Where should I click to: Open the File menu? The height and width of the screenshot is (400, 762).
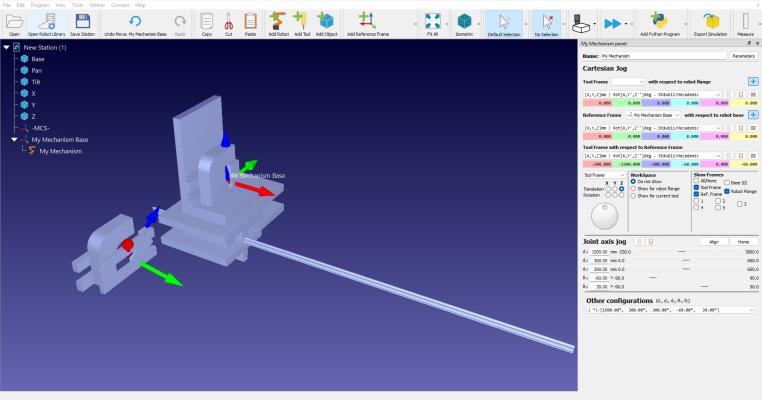[x=7, y=5]
